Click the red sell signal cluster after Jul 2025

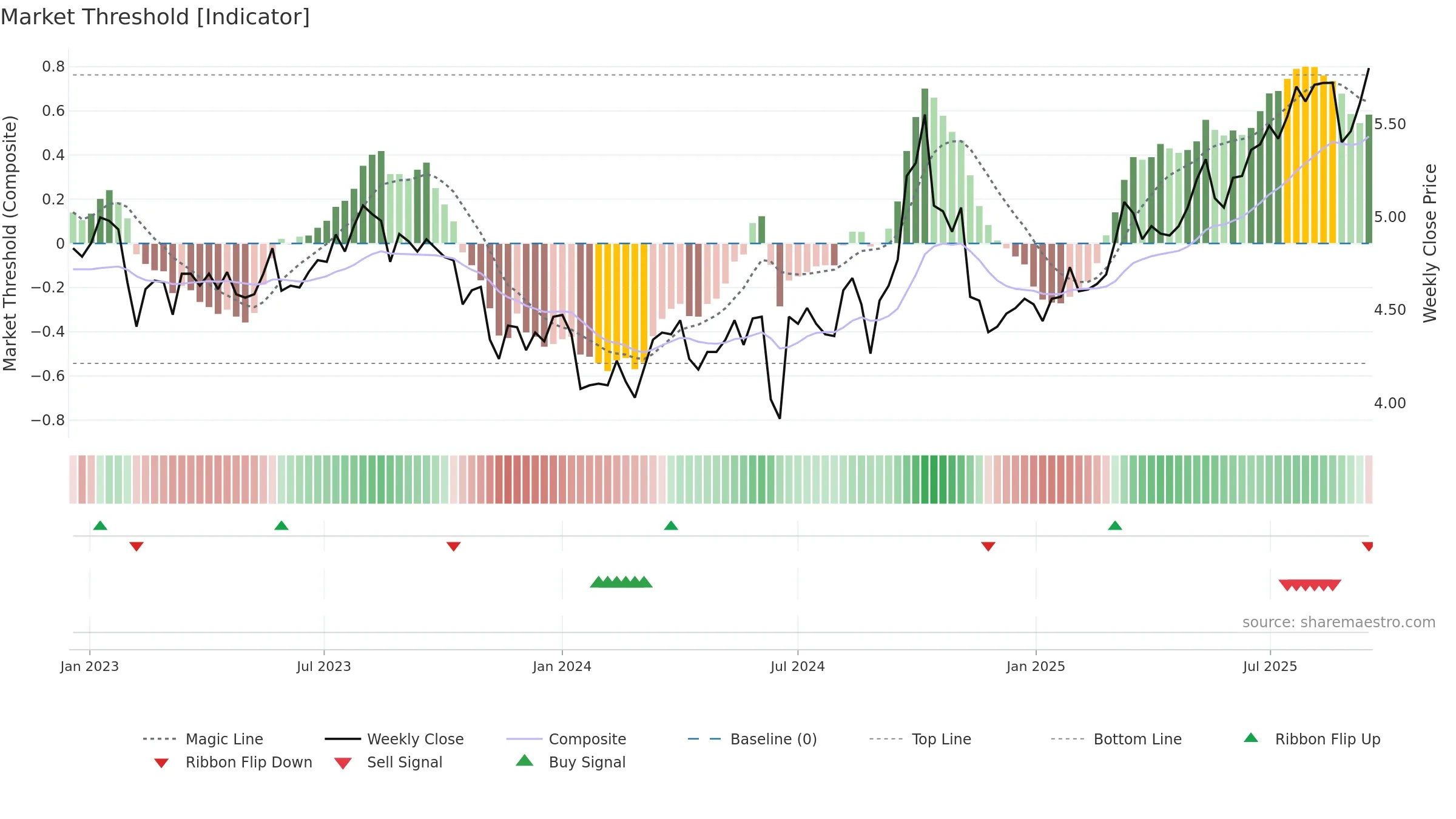1310,585
